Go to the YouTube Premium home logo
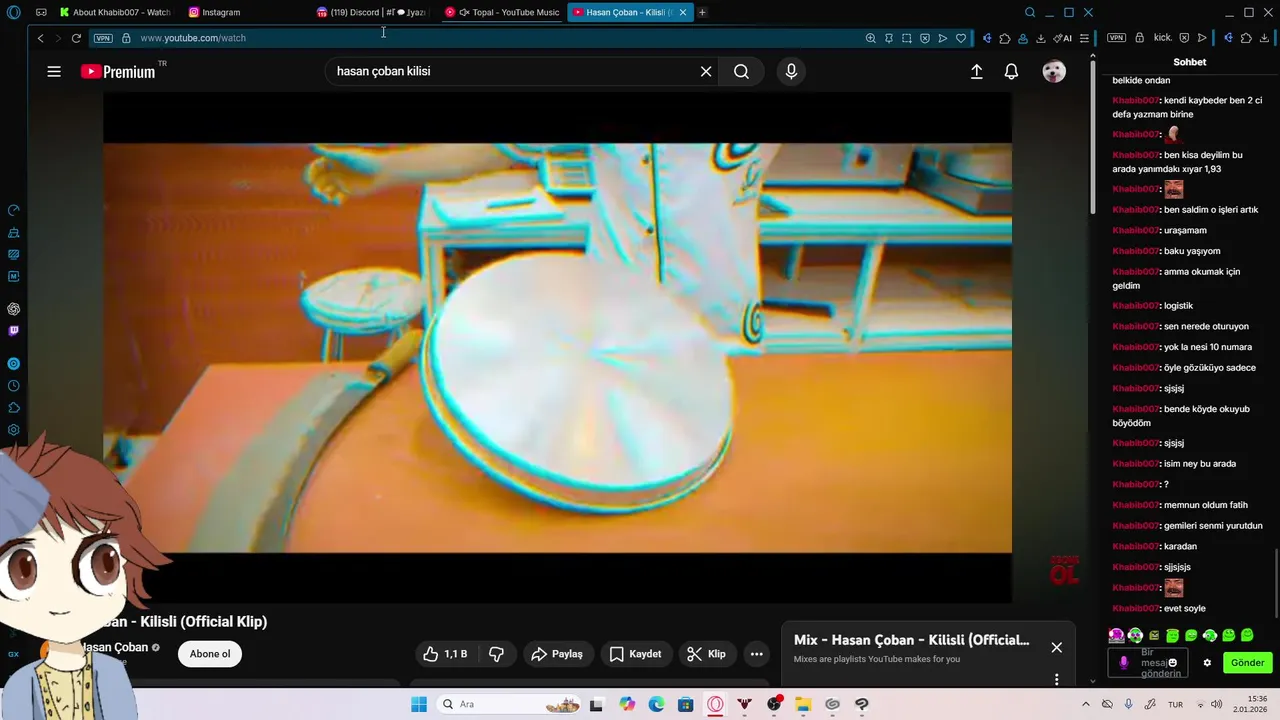The image size is (1280, 720). (x=118, y=71)
